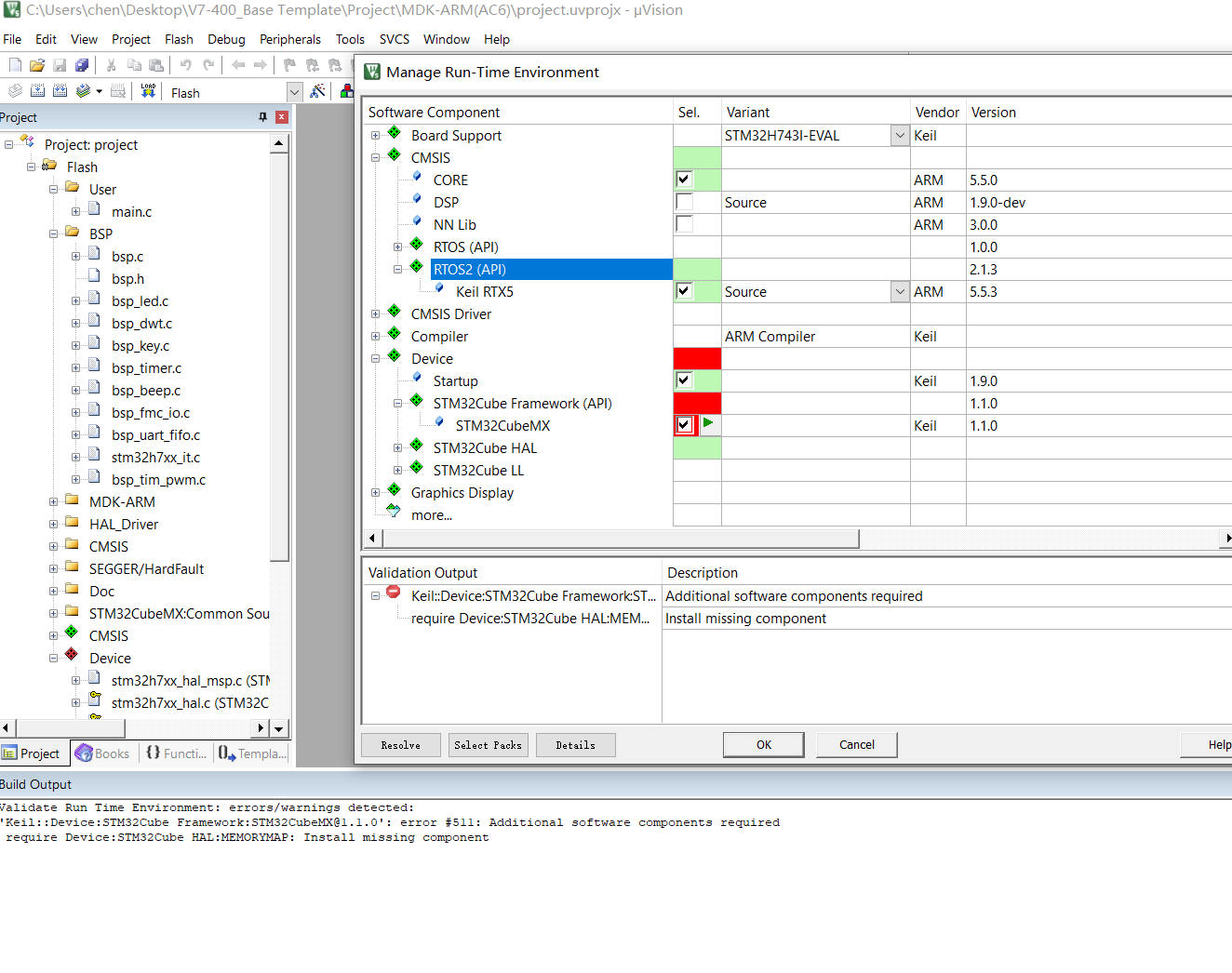Click the Resolve button

(x=401, y=745)
